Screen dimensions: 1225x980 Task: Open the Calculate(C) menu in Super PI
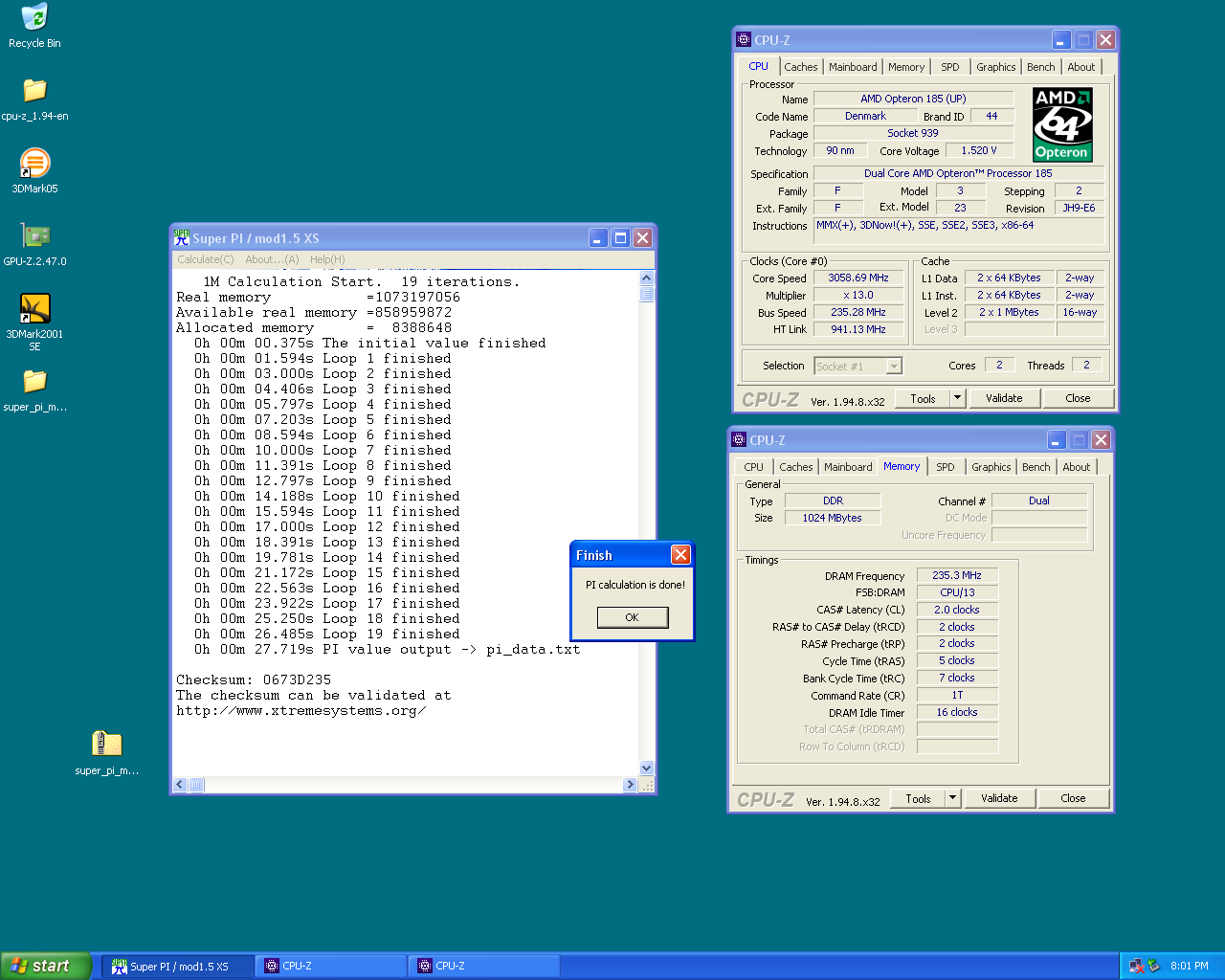[x=206, y=259]
